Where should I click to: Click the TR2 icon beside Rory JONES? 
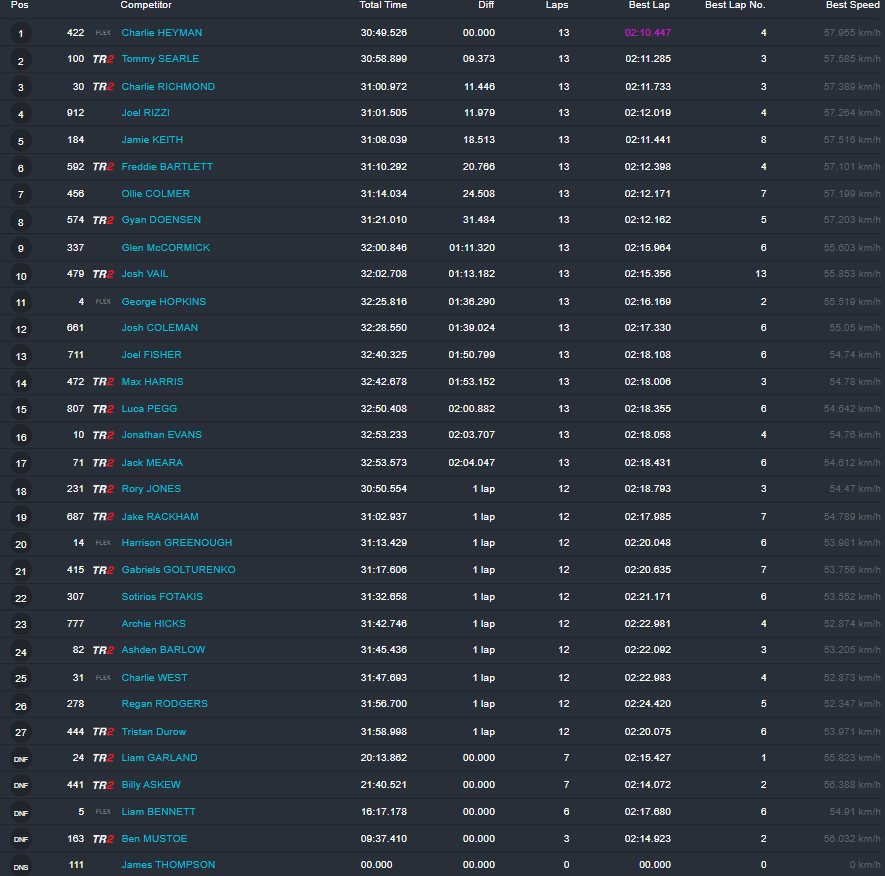[103, 489]
